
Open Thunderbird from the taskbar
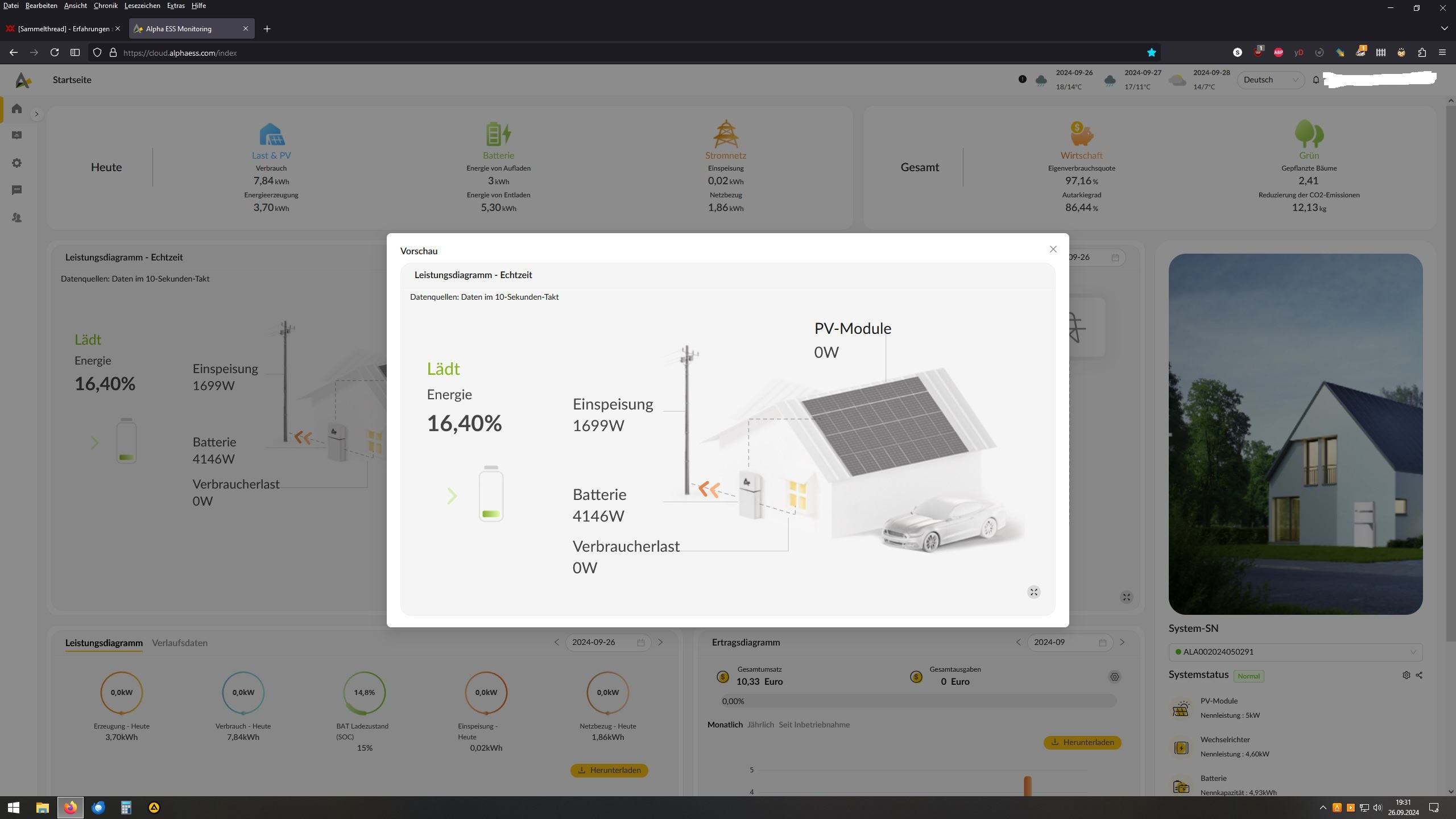(98, 808)
